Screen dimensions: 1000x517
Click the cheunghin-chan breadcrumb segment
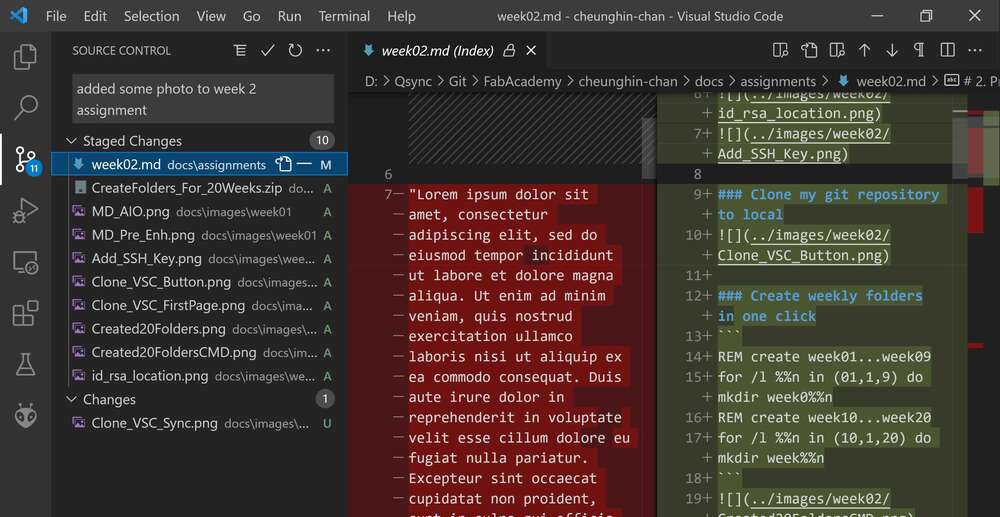(628, 82)
